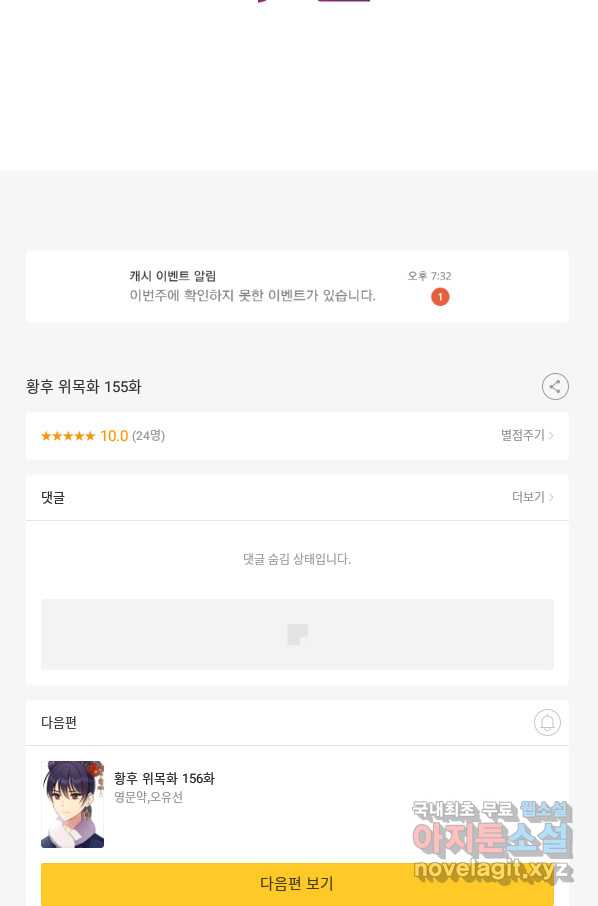Click the 댓글 section header
This screenshot has height=906, width=598.
tap(53, 497)
